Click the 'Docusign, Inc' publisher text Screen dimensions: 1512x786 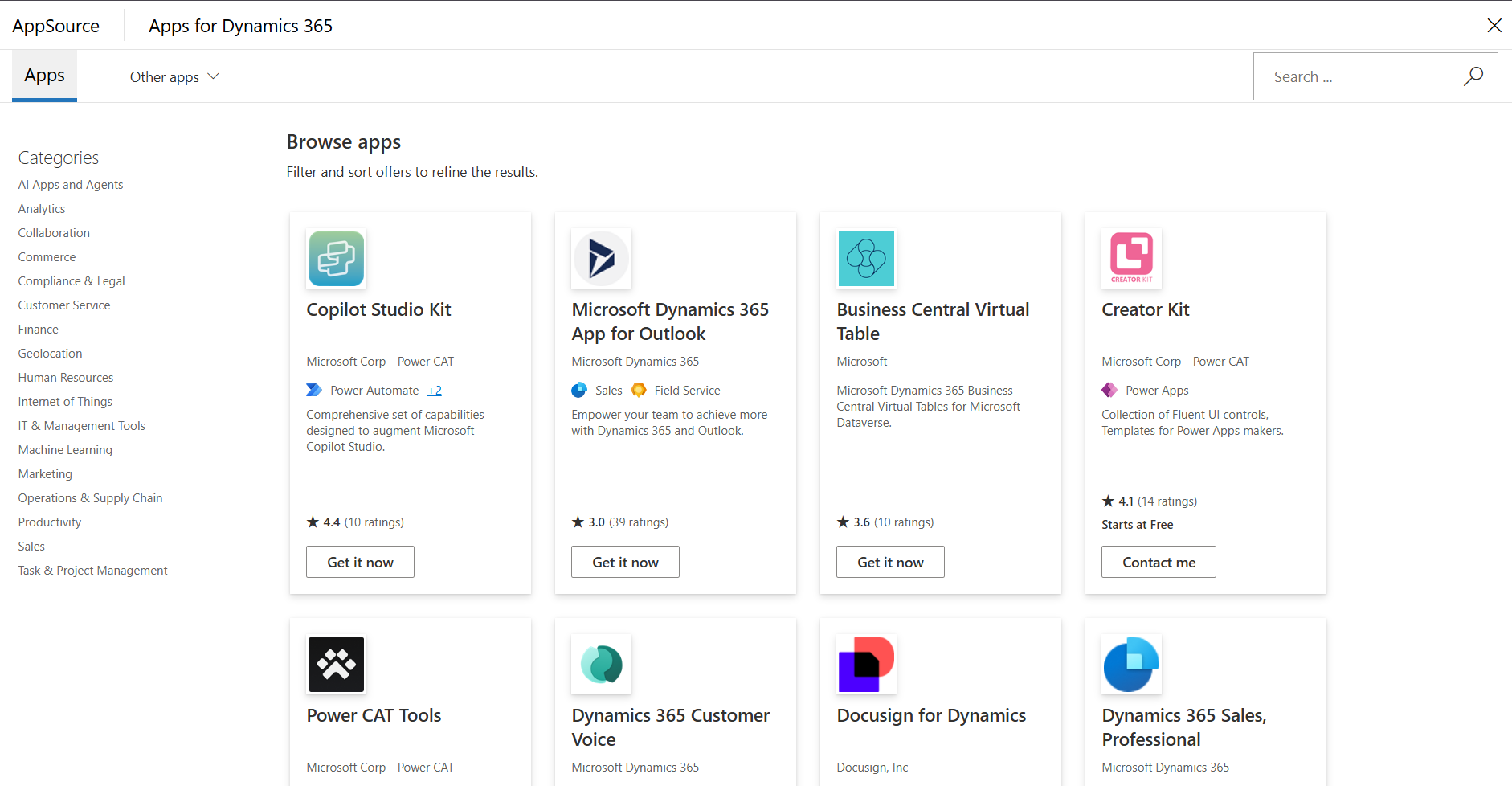pyautogui.click(x=872, y=768)
